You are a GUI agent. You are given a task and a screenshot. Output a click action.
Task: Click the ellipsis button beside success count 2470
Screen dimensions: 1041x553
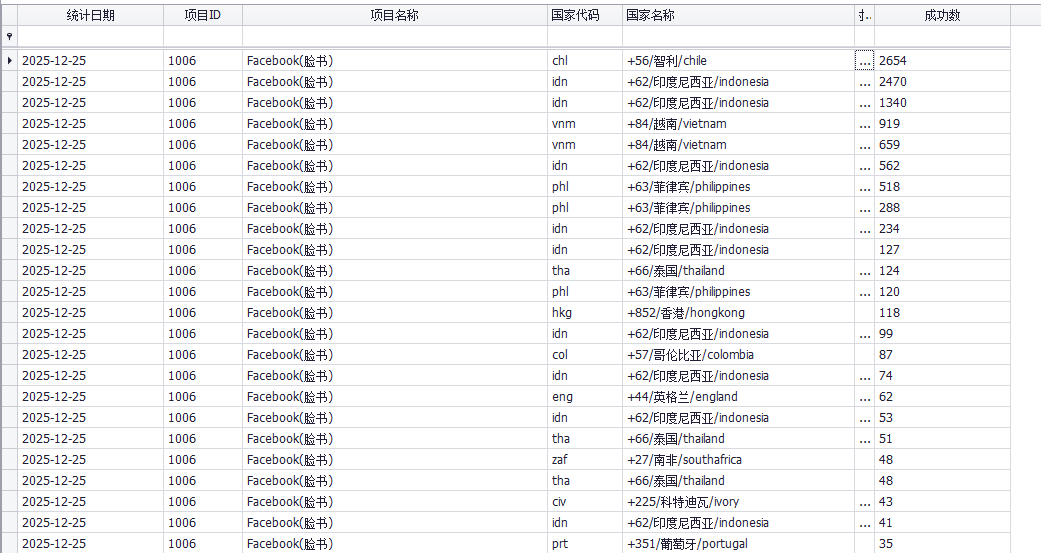click(865, 82)
